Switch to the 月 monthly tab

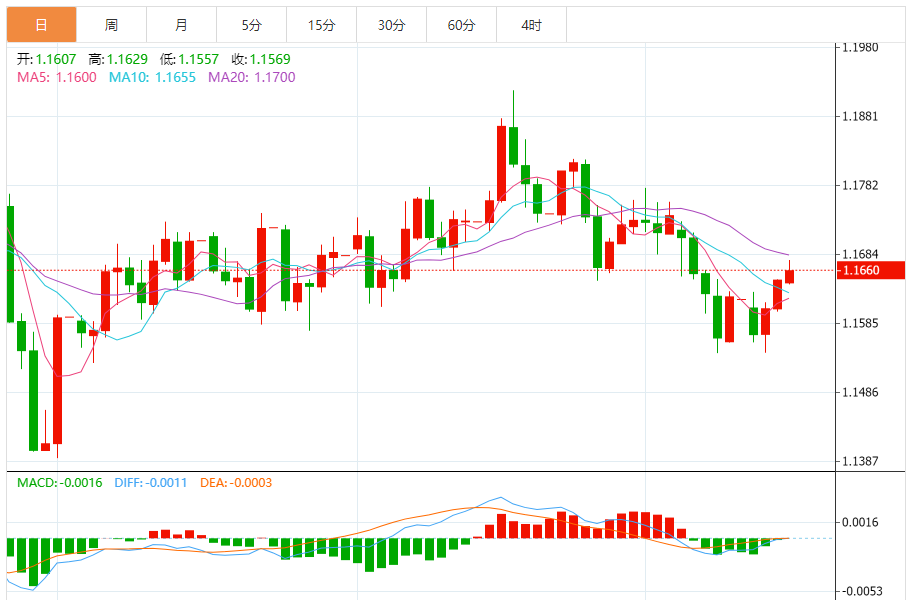coord(181,24)
